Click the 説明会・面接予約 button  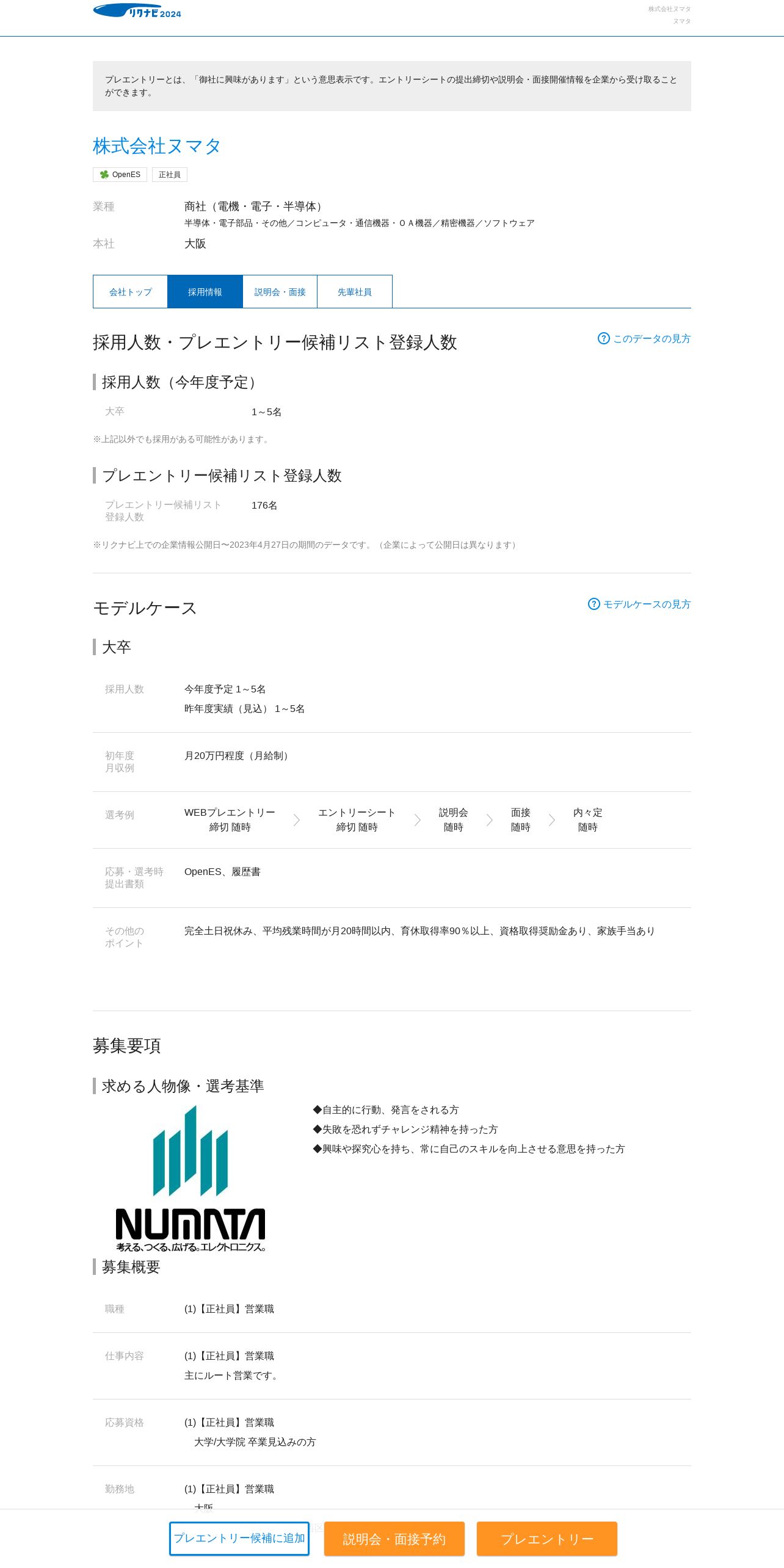(394, 1539)
